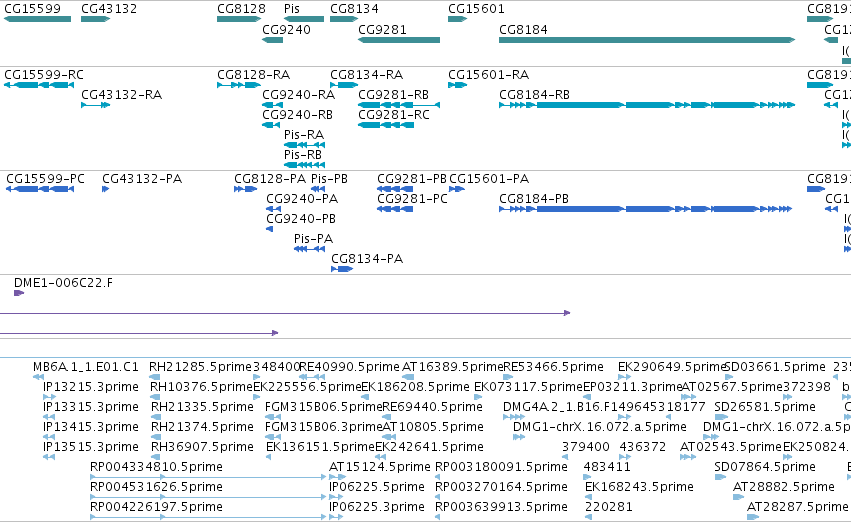Click the CG9240-RB transcript label
851x522 pixels.
click(297, 114)
